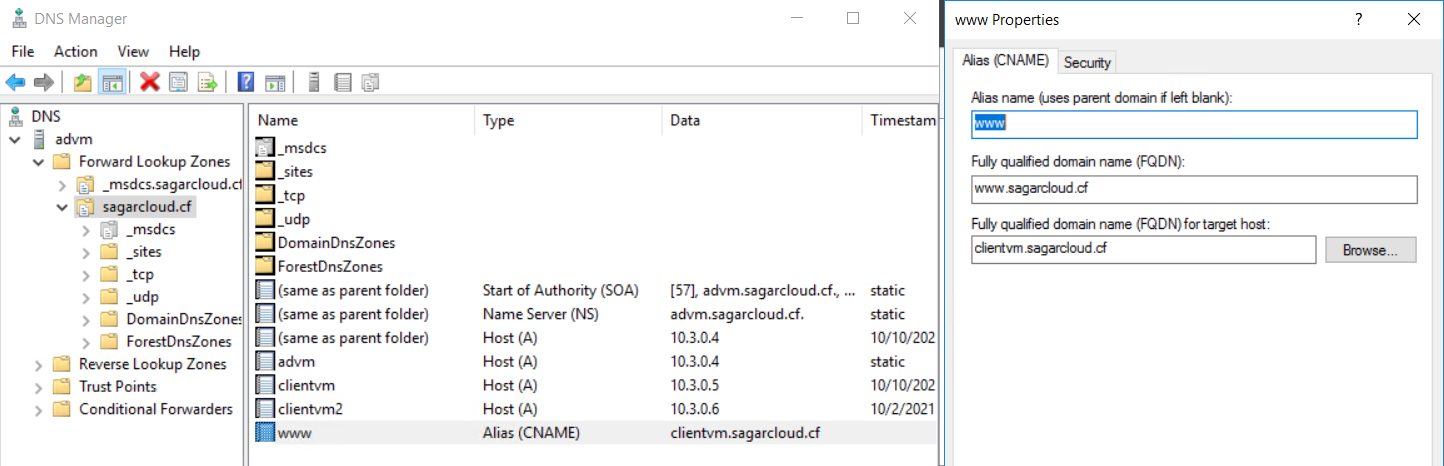Click the www record icon in list
Viewport: 1444px width, 466px height.
click(x=265, y=433)
